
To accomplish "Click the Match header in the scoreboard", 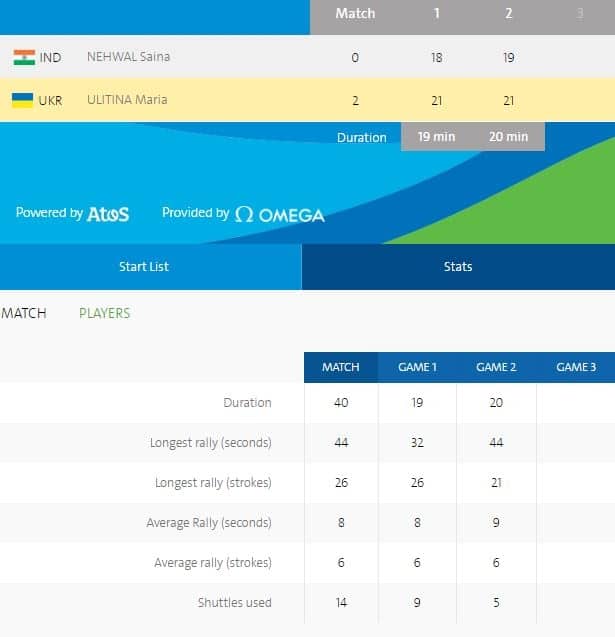I will [x=355, y=13].
